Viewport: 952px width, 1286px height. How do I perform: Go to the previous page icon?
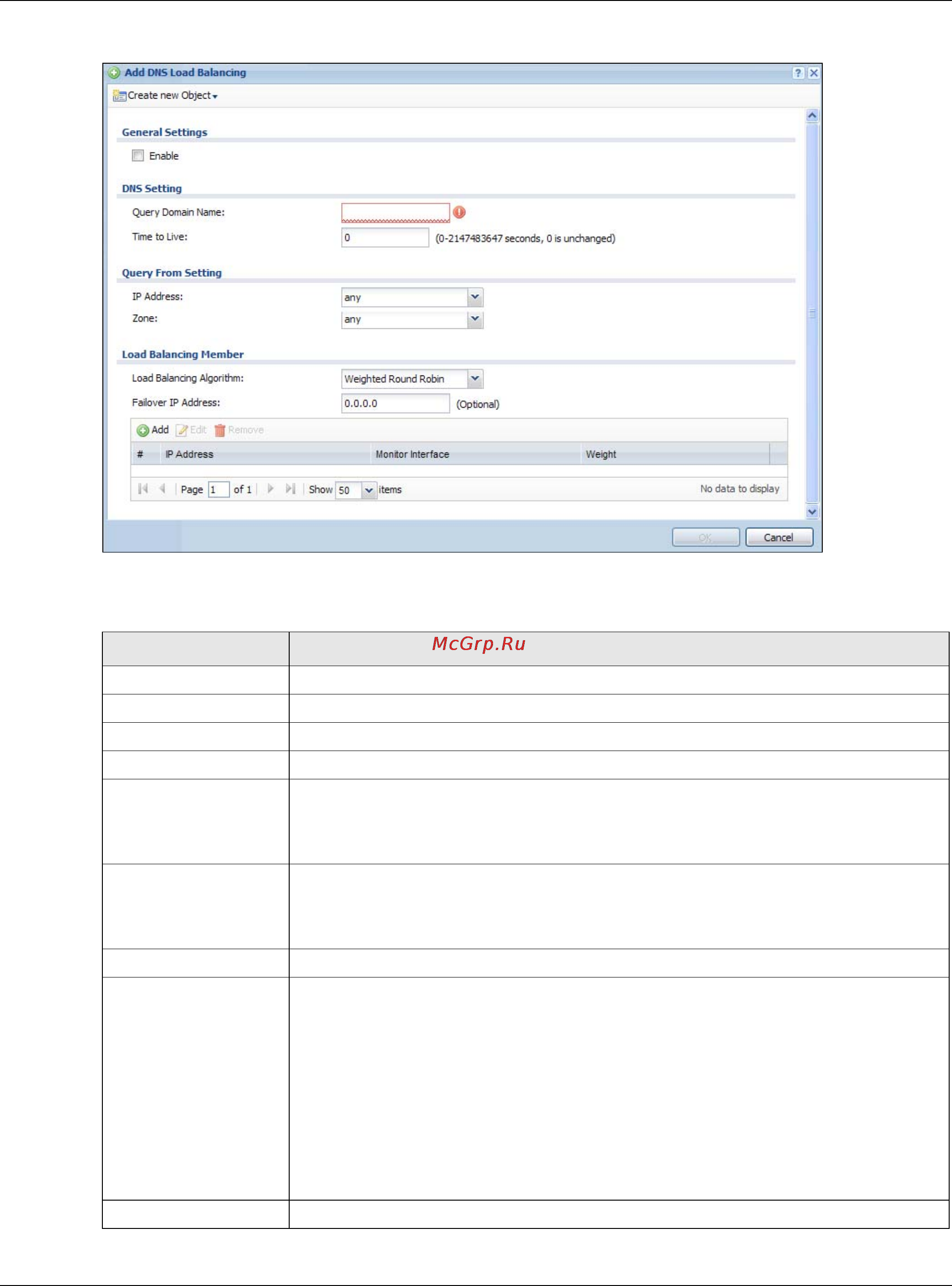point(162,489)
